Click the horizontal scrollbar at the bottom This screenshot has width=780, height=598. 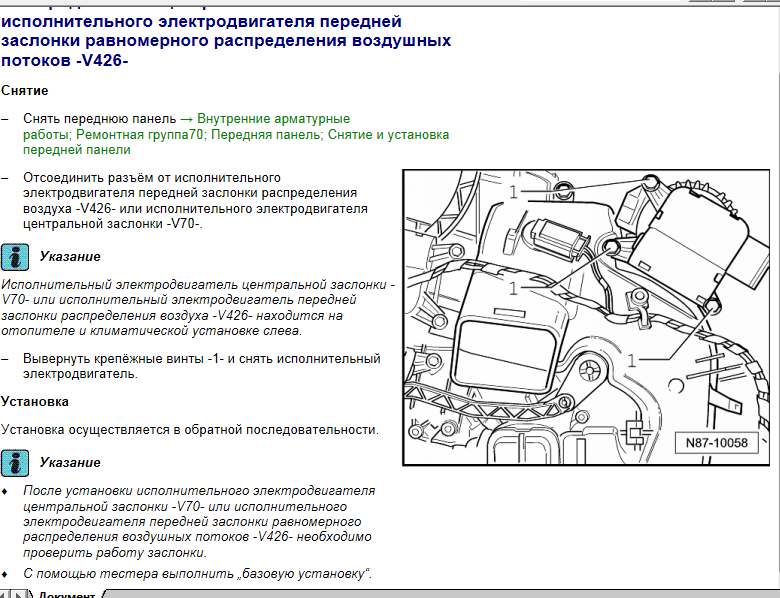point(440,593)
